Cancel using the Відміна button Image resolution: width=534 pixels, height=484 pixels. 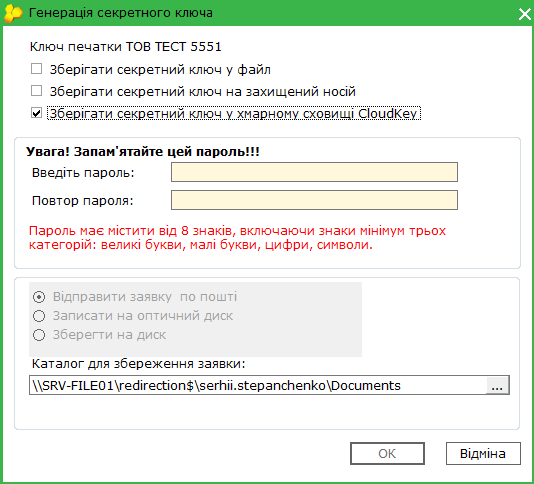[483, 453]
